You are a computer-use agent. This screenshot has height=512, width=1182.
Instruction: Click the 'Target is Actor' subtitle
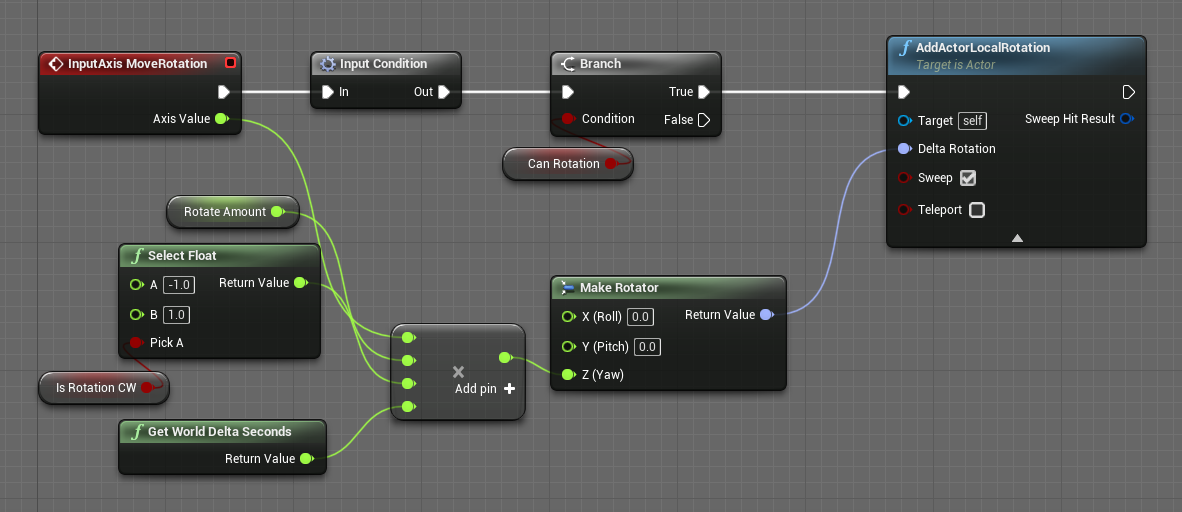[x=956, y=65]
